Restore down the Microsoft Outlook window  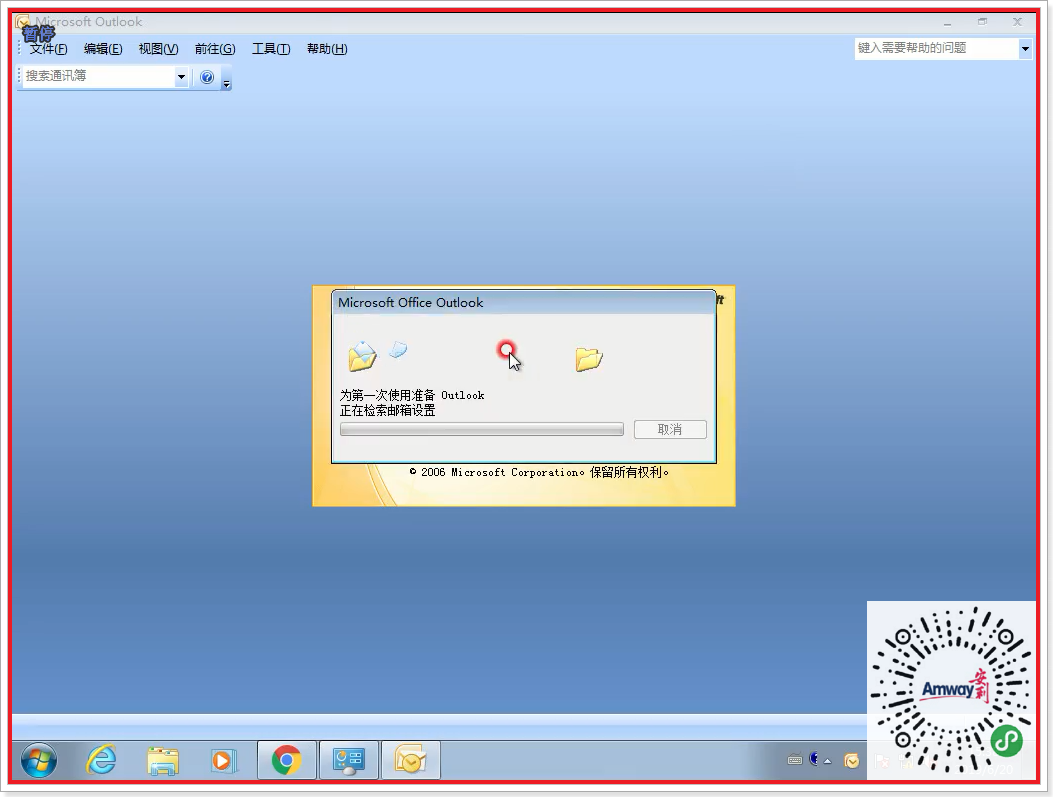pyautogui.click(x=982, y=22)
